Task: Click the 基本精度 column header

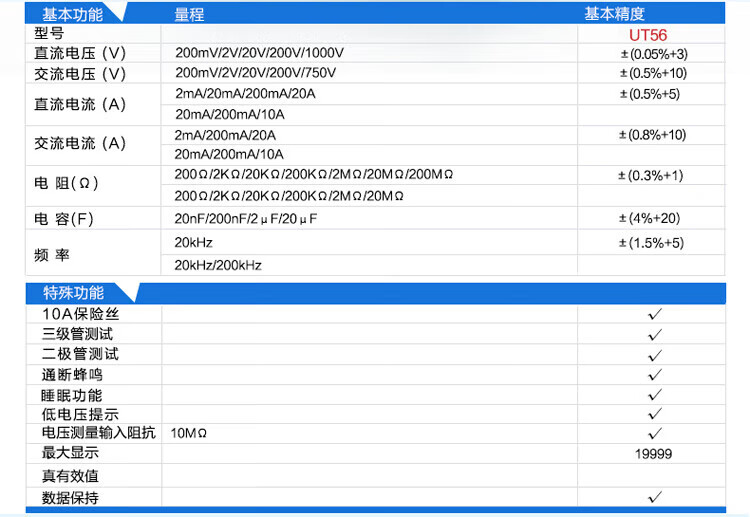Action: pyautogui.click(x=614, y=14)
